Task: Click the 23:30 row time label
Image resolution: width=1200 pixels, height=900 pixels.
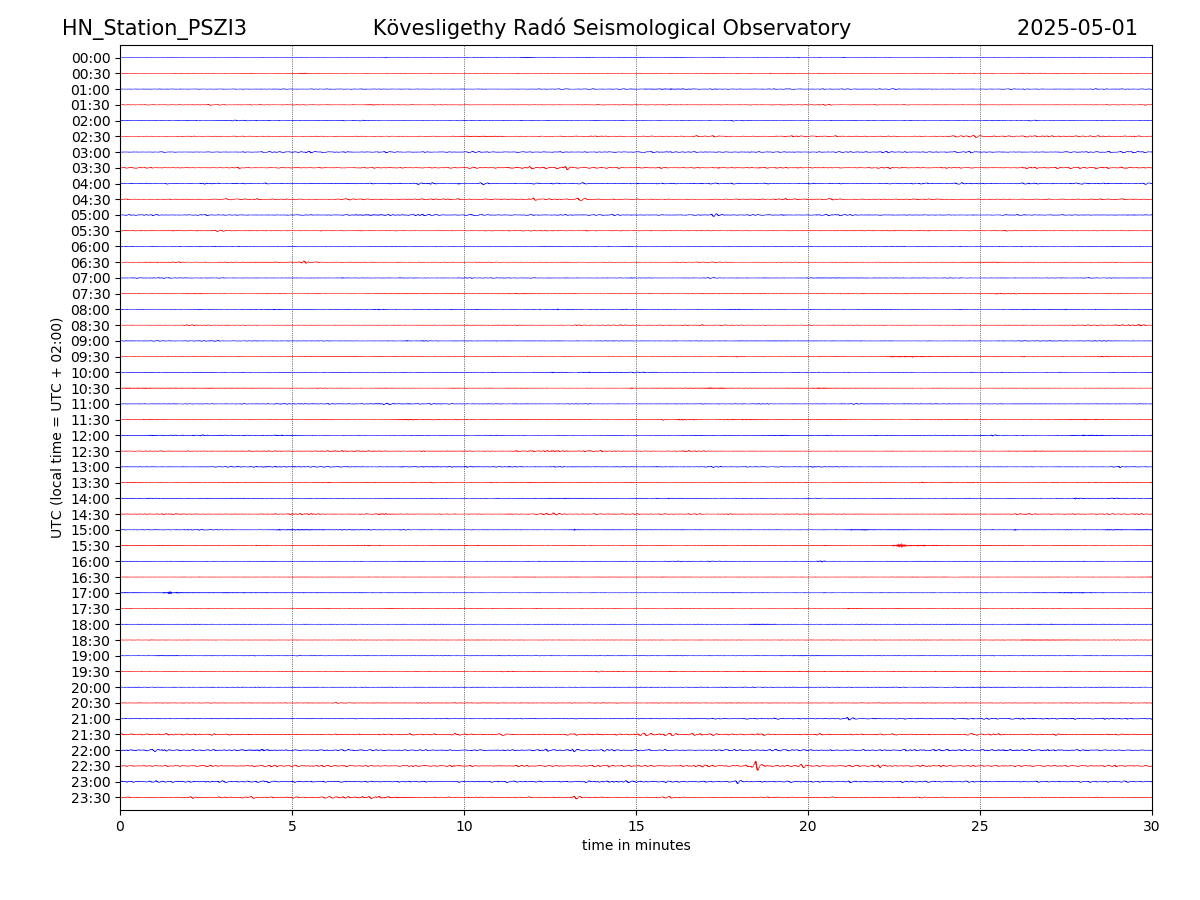Action: (90, 798)
